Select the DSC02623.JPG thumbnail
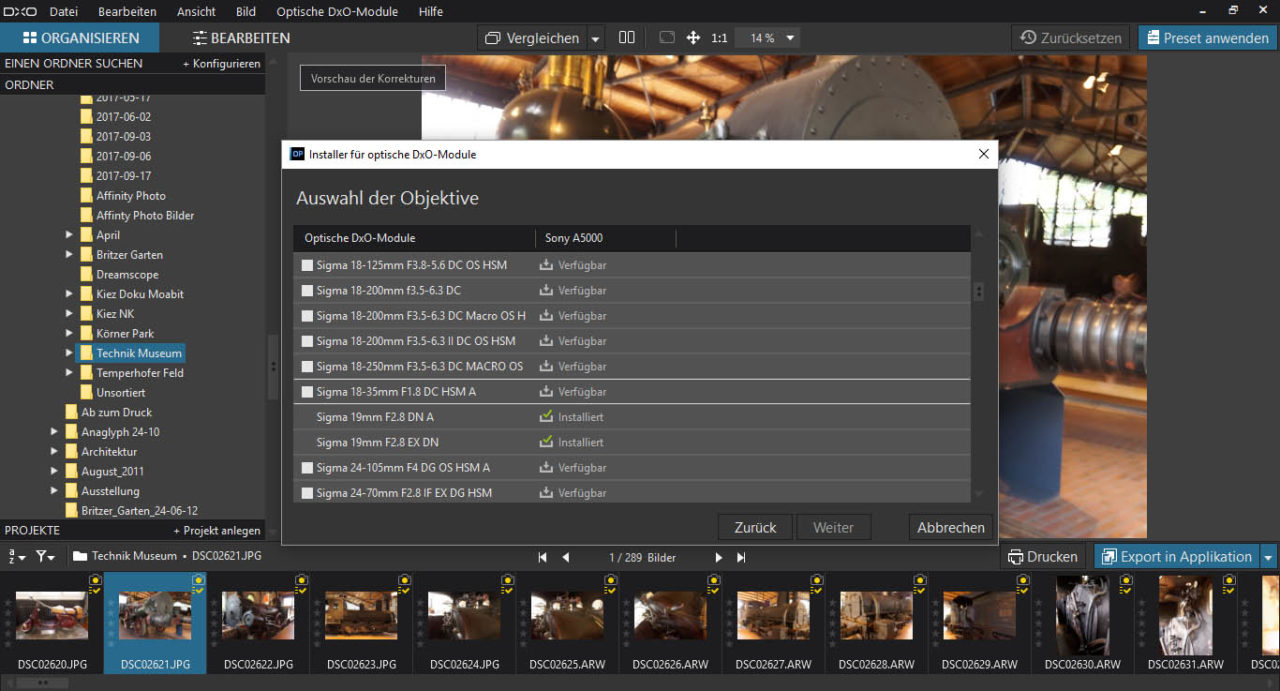Screen dimensions: 1280x691 [361, 621]
